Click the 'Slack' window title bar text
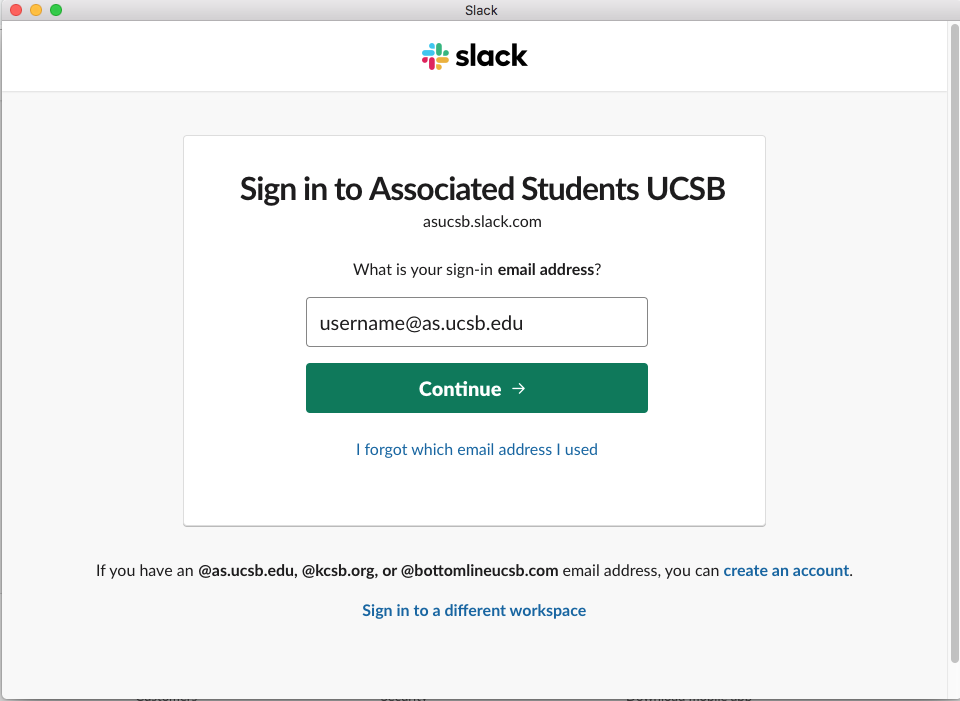 (481, 10)
